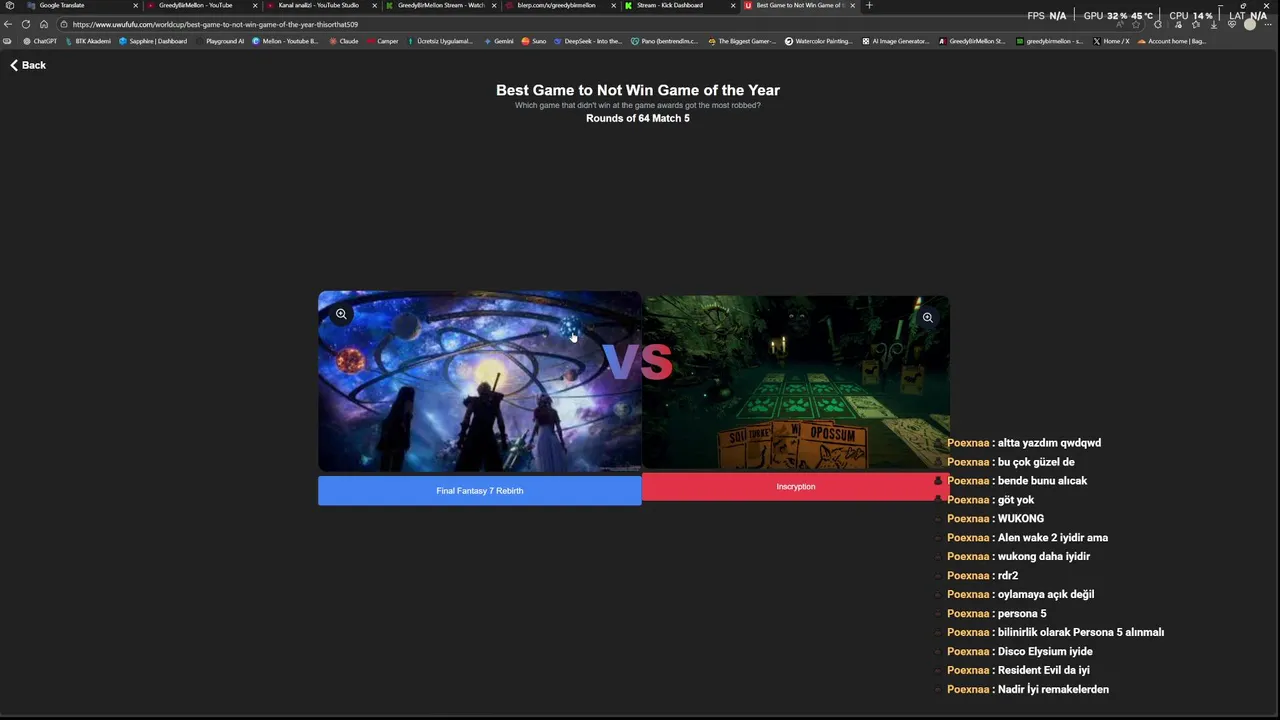The image size is (1280, 720).
Task: Open the AI Image Generator bookmark
Action: click(896, 41)
